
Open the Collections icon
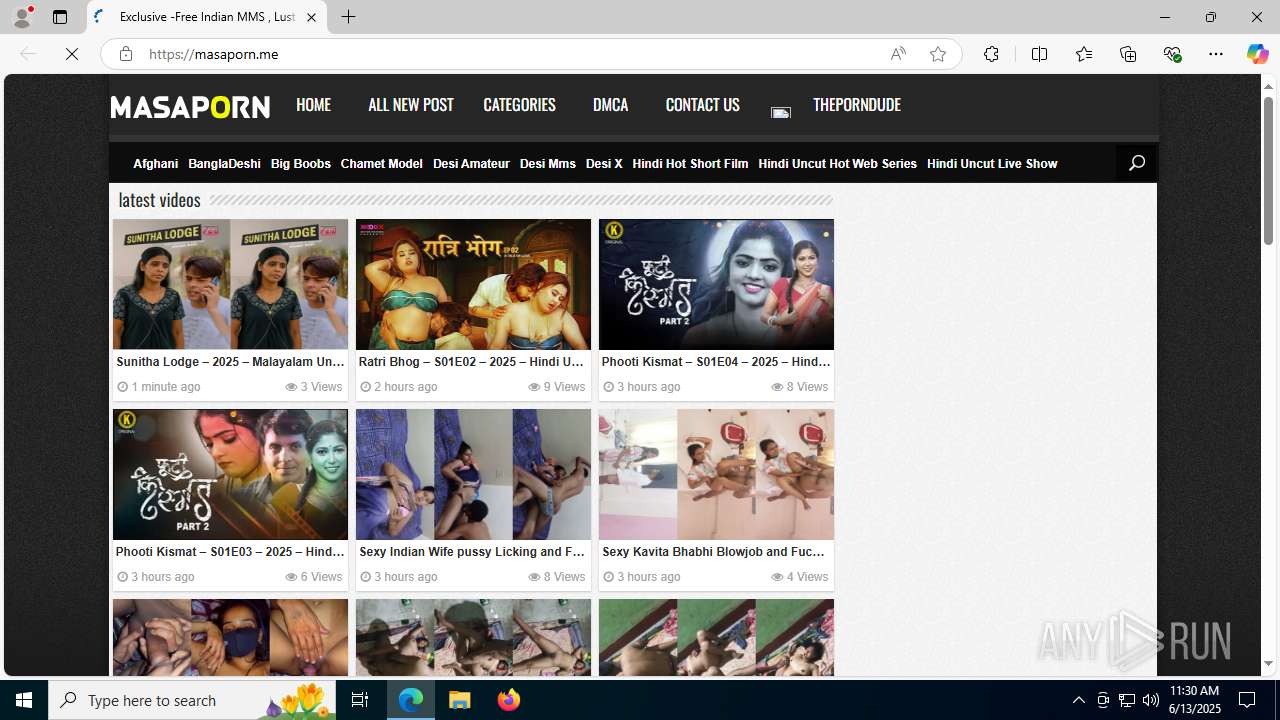coord(1128,54)
